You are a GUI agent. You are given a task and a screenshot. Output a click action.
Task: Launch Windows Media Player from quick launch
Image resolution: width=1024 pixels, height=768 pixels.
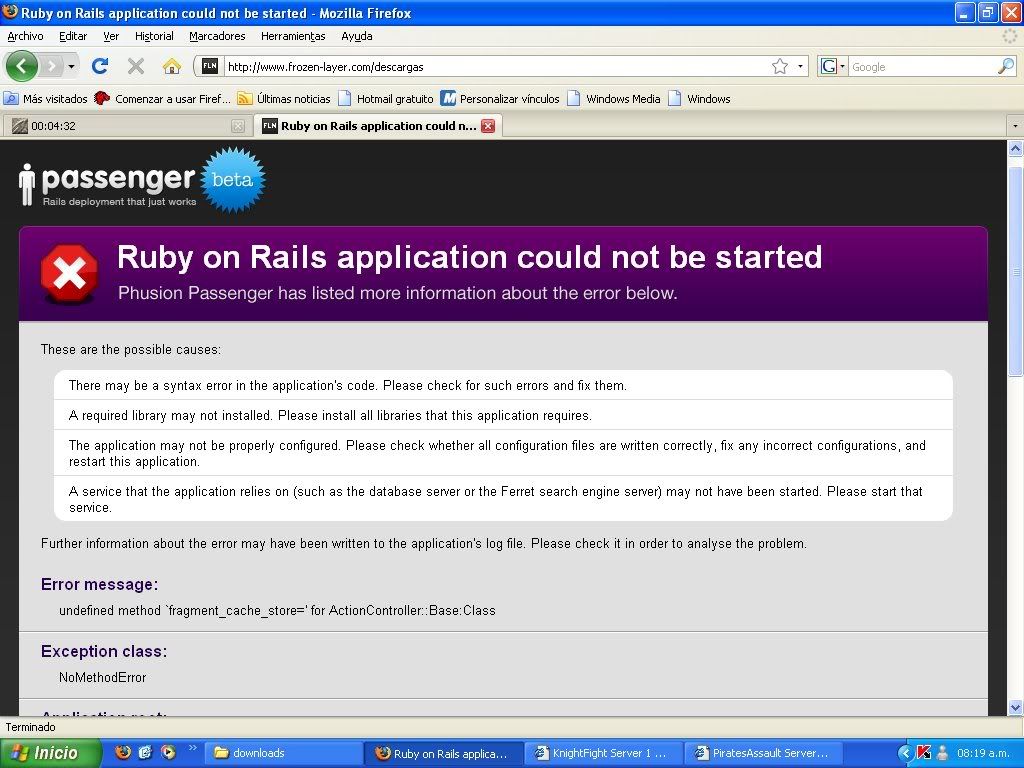pyautogui.click(x=168, y=752)
